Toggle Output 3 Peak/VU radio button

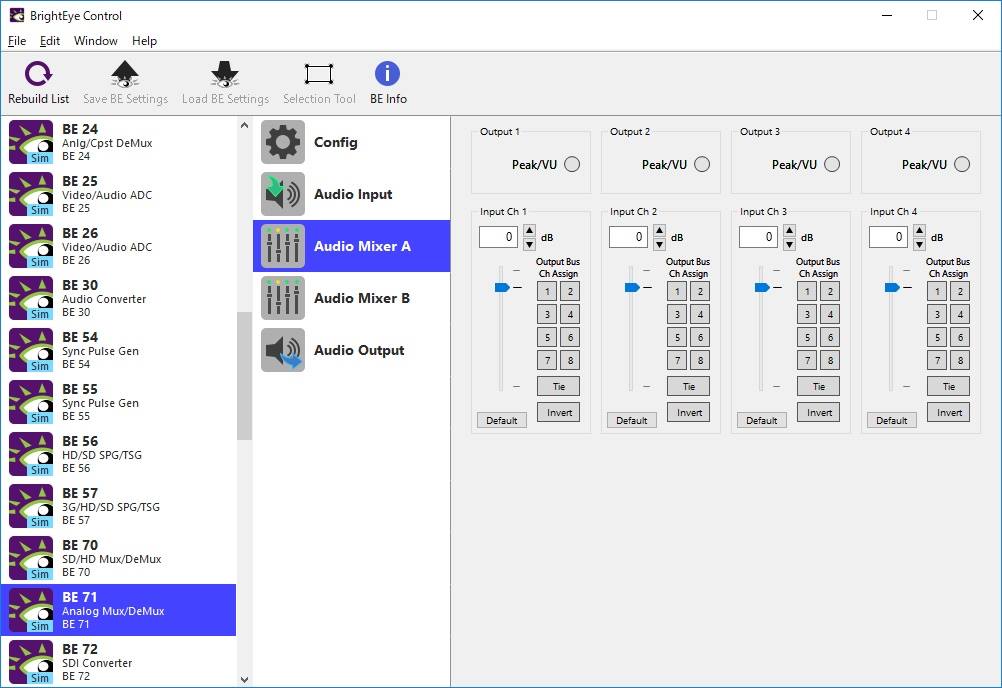(x=832, y=164)
